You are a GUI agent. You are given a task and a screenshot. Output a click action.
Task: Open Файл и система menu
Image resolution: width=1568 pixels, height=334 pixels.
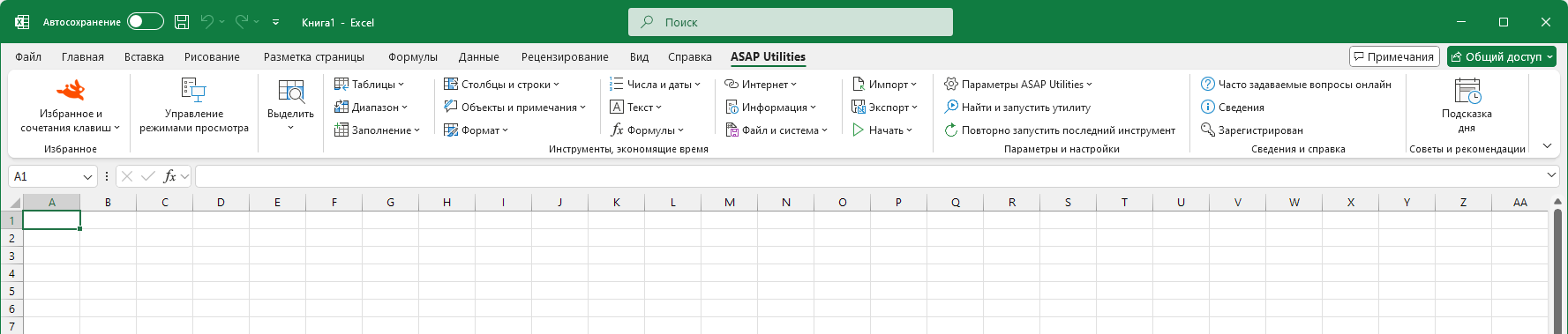coord(776,130)
